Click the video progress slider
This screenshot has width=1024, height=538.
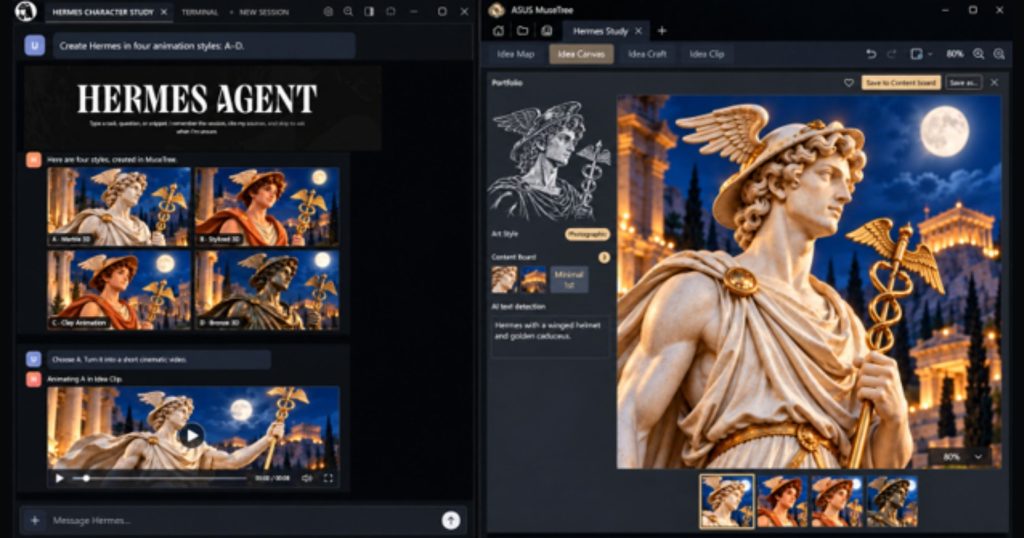point(160,478)
